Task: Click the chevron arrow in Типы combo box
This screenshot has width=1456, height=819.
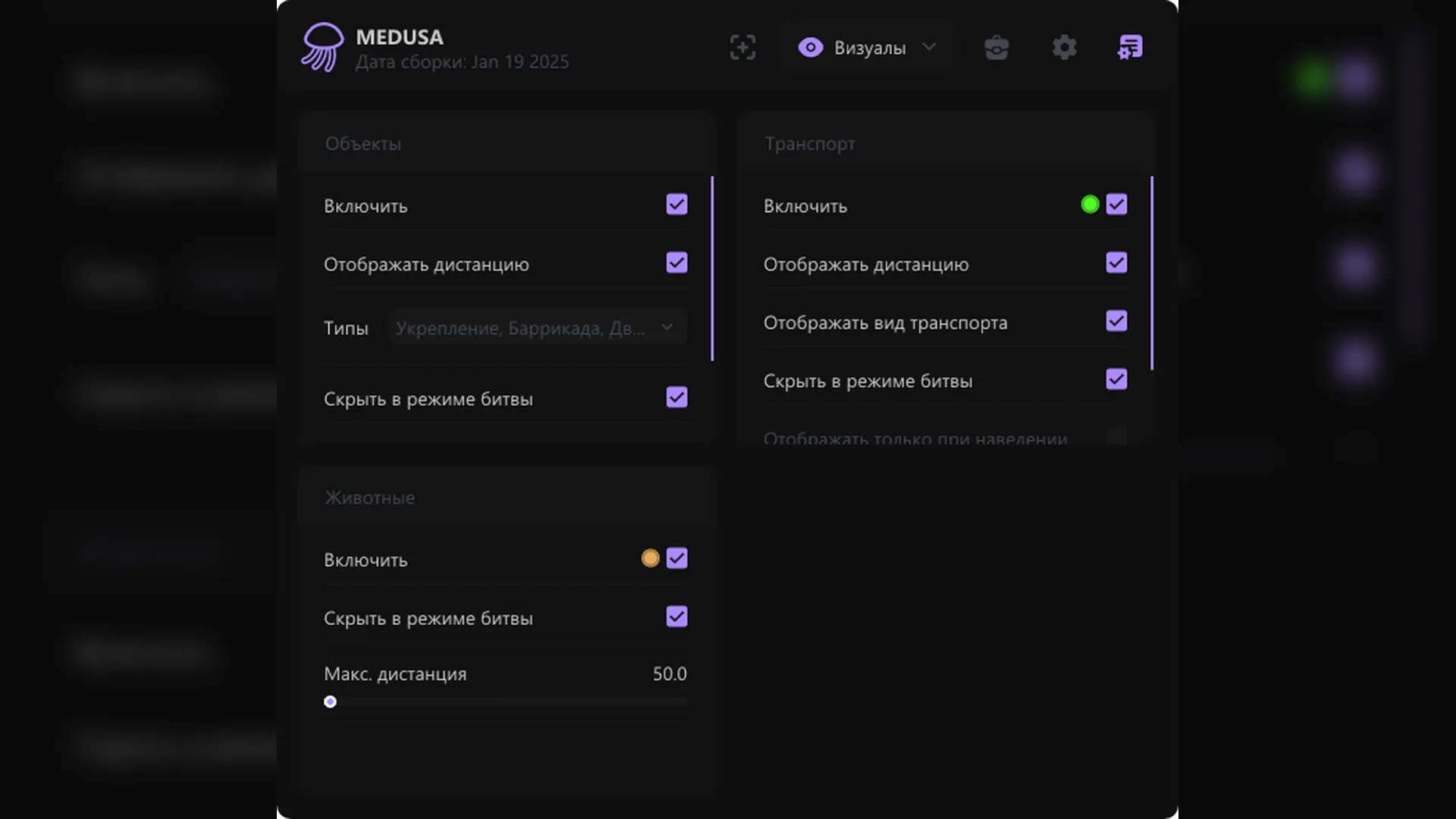Action: [667, 328]
